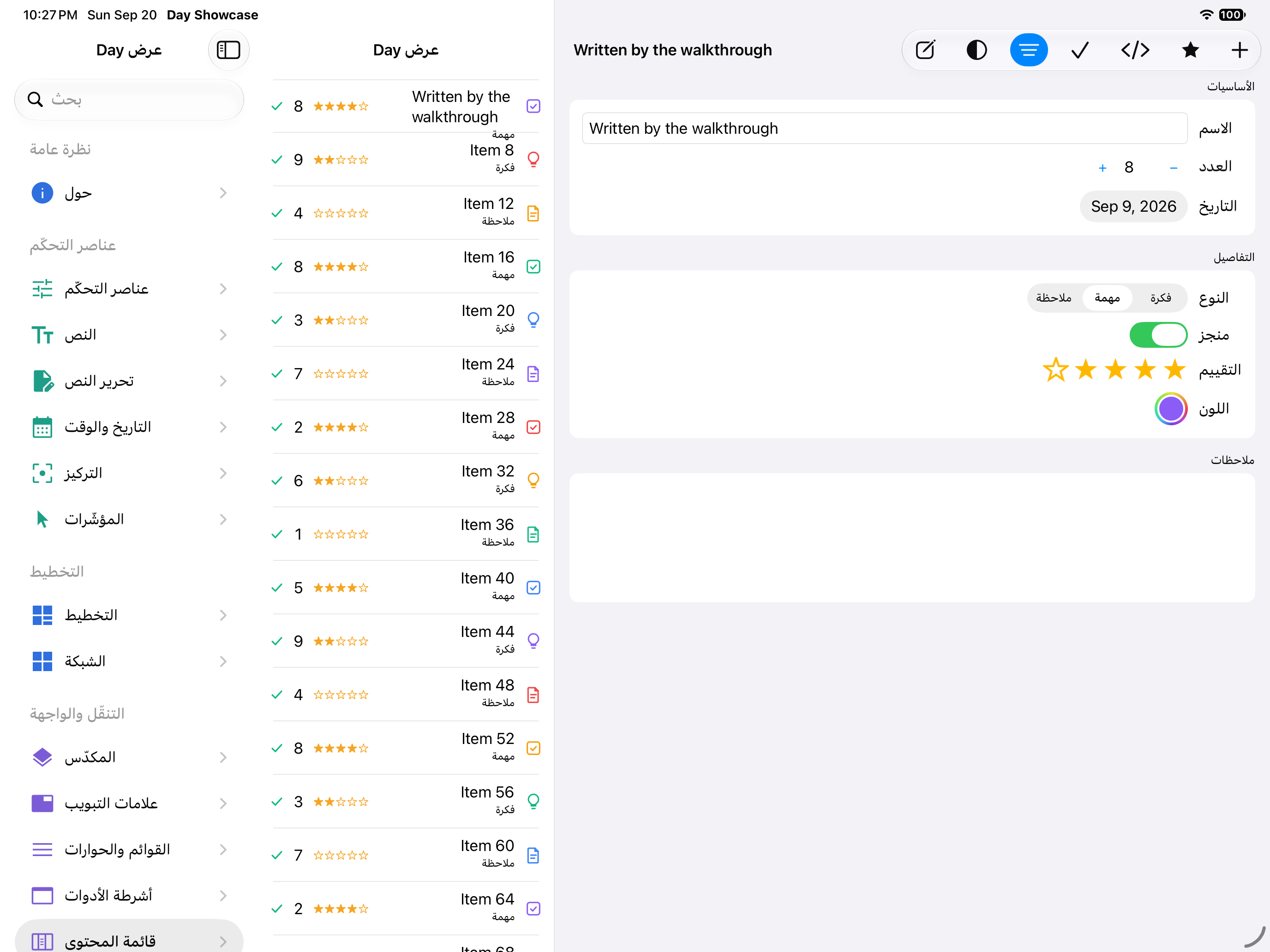Click the magnifier icon in the search field
This screenshot has height=952, width=1270.
(x=35, y=99)
